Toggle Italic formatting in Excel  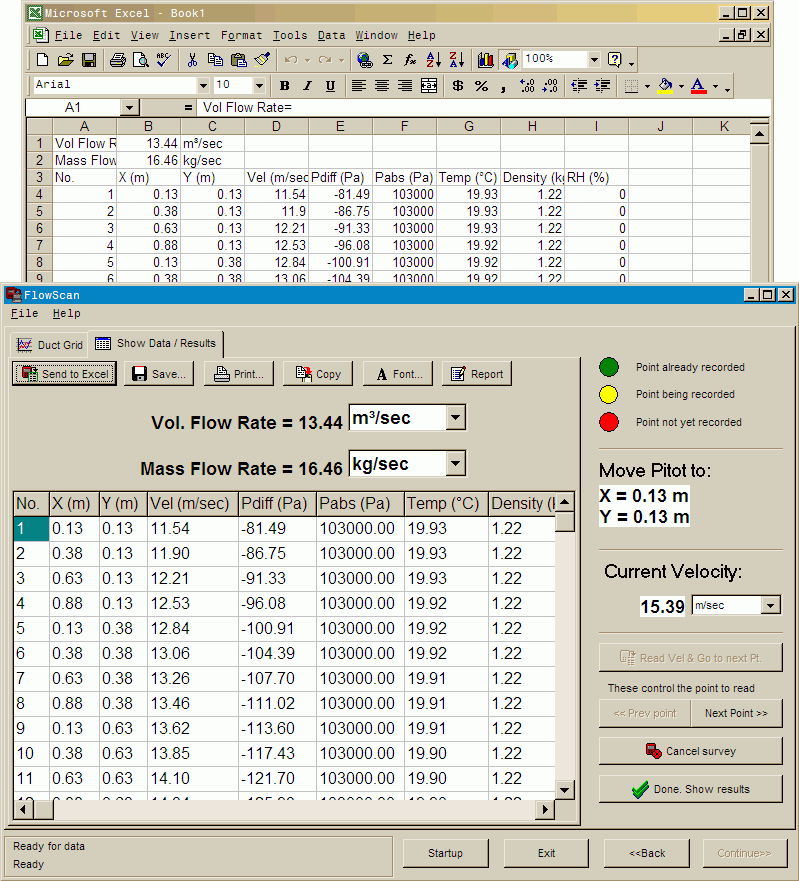(307, 86)
